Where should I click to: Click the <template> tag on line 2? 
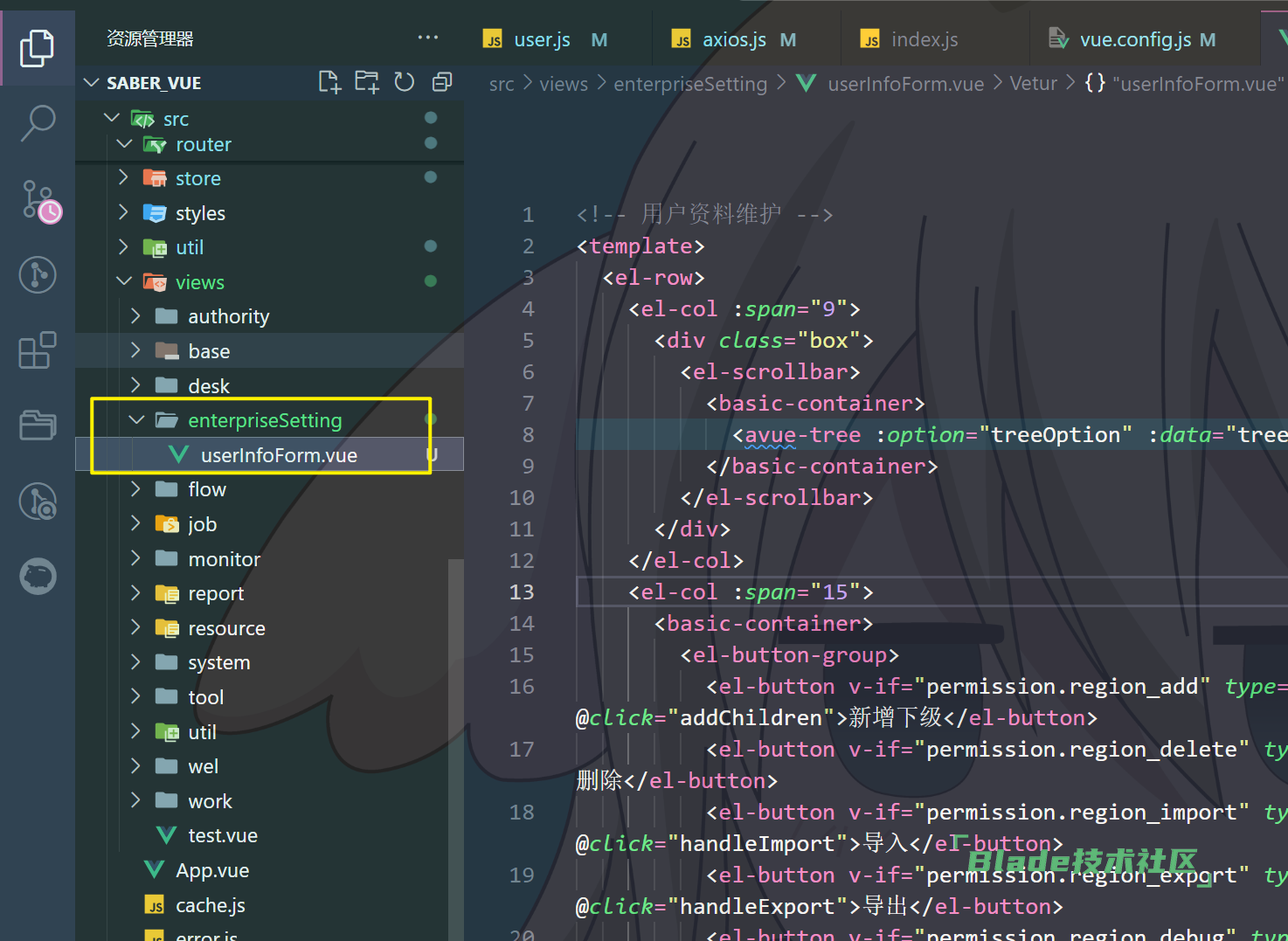[641, 246]
